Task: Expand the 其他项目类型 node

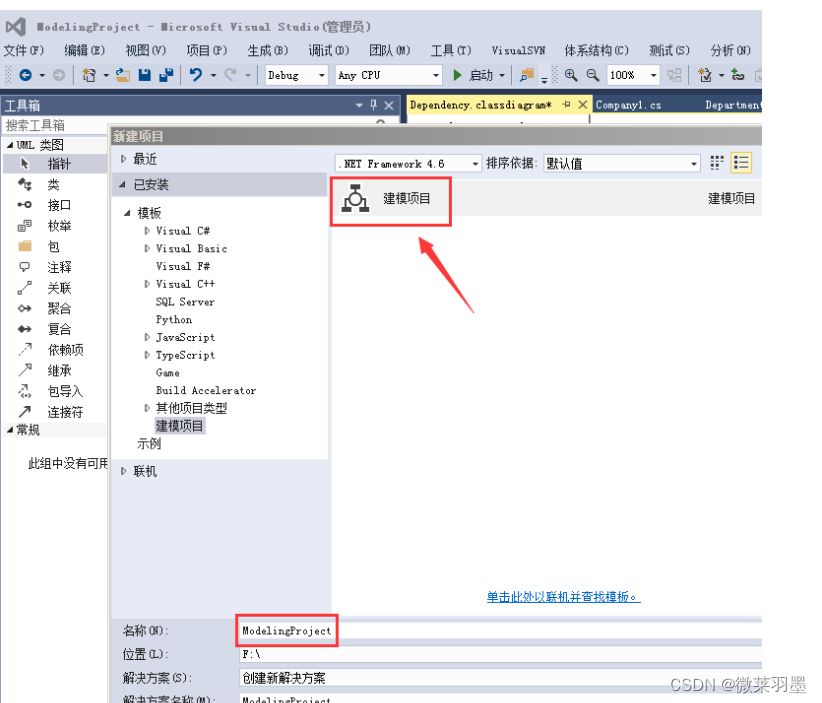Action: pos(147,408)
